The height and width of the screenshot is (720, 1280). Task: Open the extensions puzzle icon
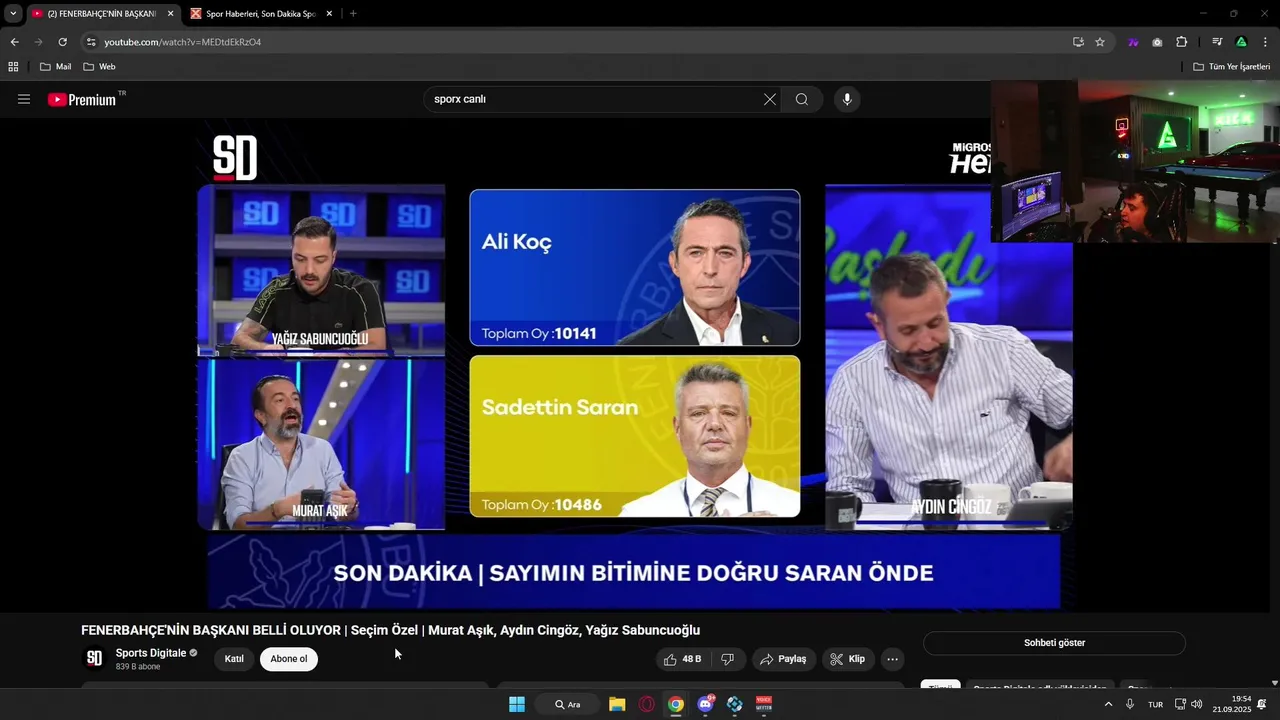(x=1182, y=42)
